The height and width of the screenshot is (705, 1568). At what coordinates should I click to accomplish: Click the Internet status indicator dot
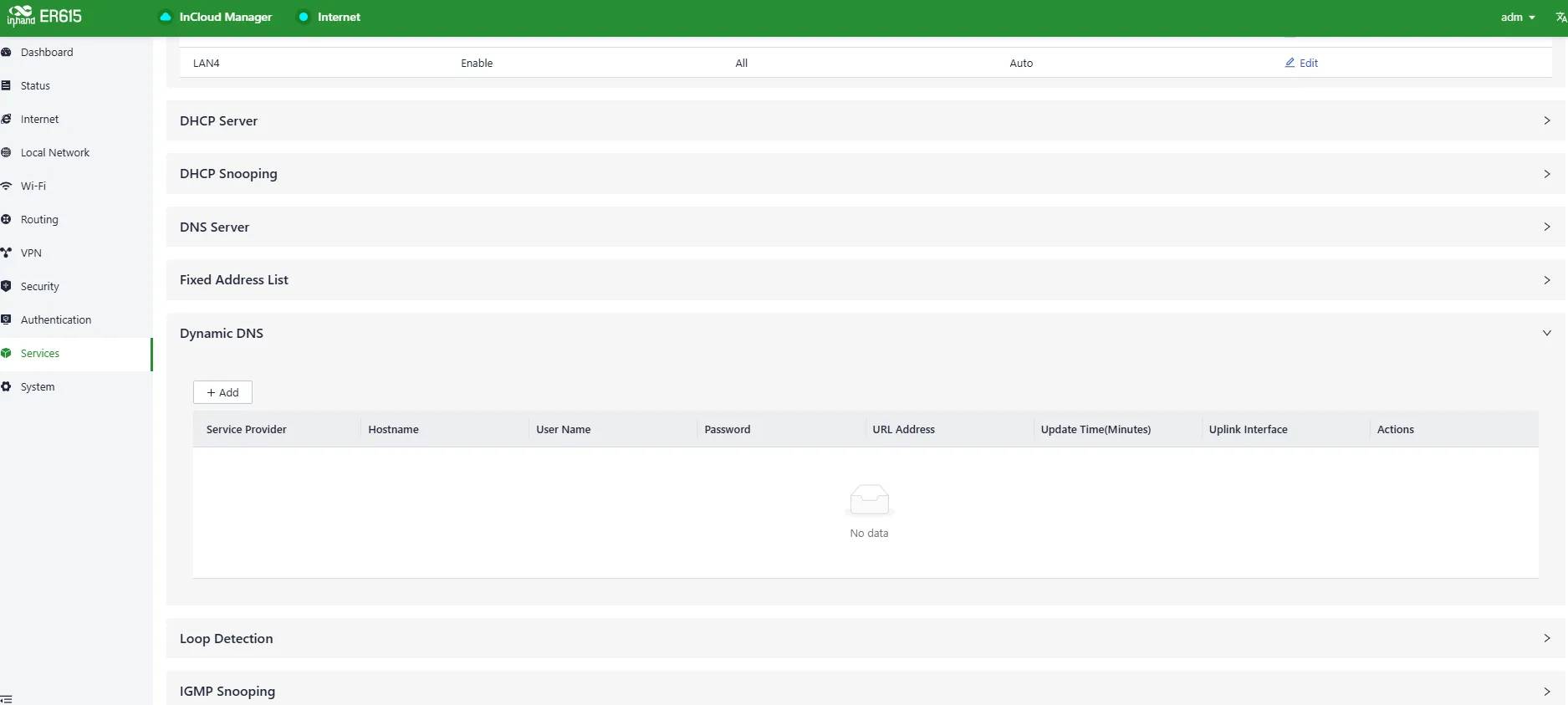click(x=304, y=17)
